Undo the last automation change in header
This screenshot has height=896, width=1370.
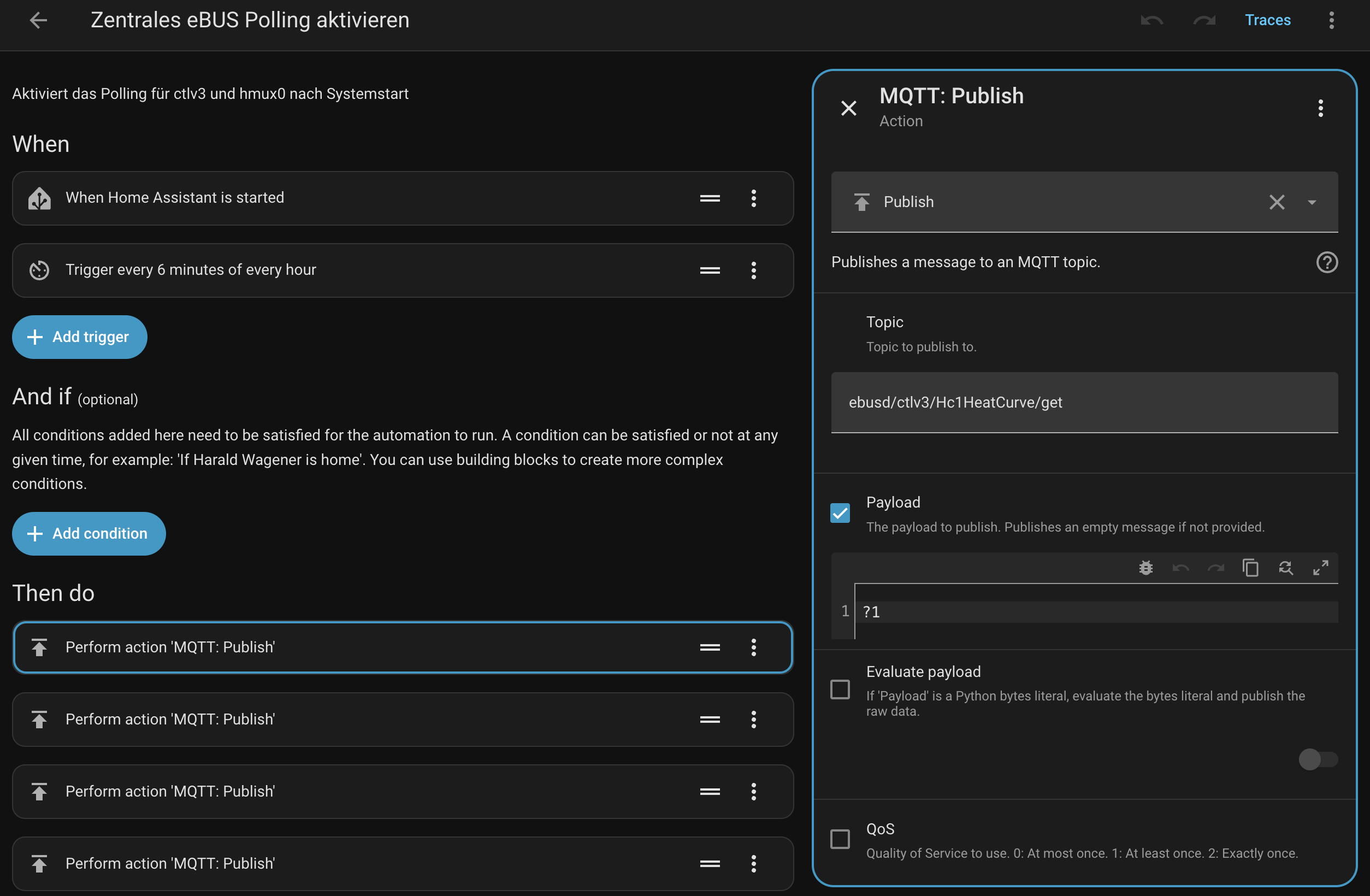click(1152, 21)
